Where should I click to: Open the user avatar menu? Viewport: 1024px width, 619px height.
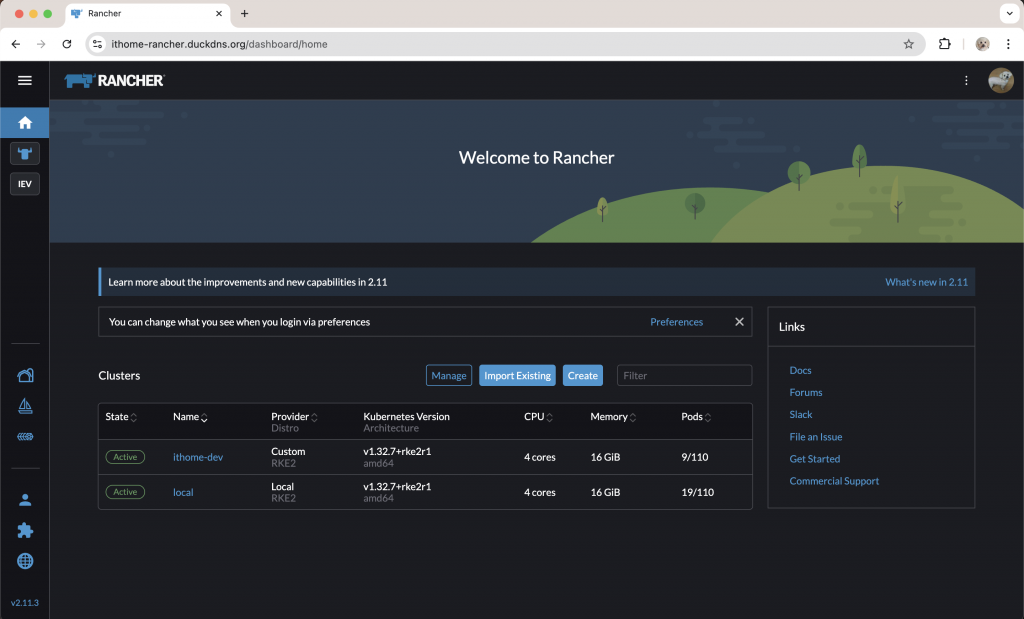(1000, 80)
